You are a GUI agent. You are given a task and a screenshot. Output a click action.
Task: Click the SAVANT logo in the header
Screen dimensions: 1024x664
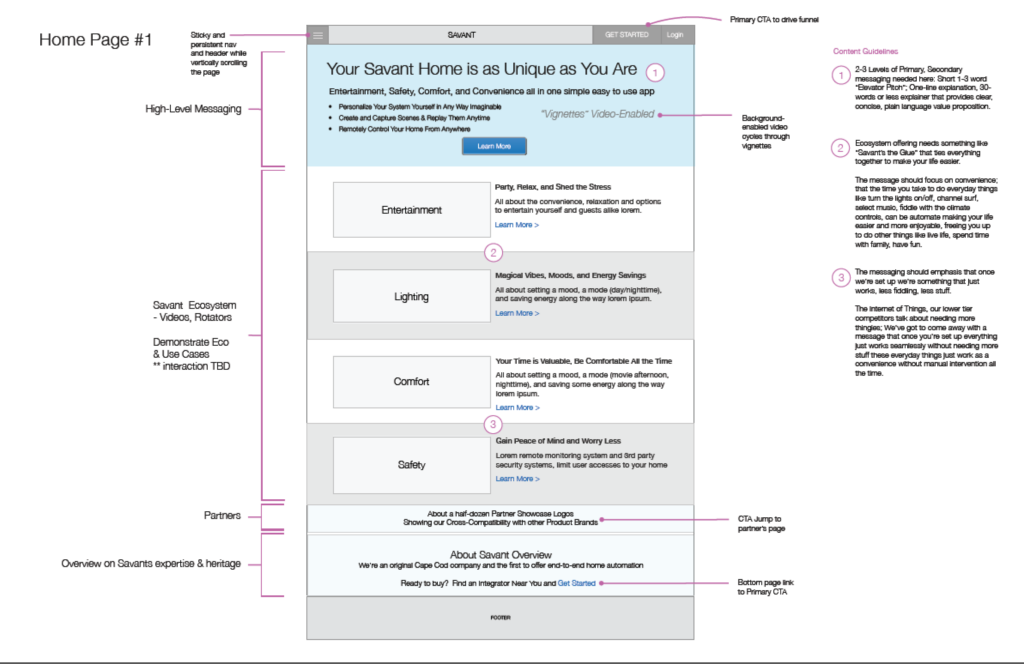point(462,35)
